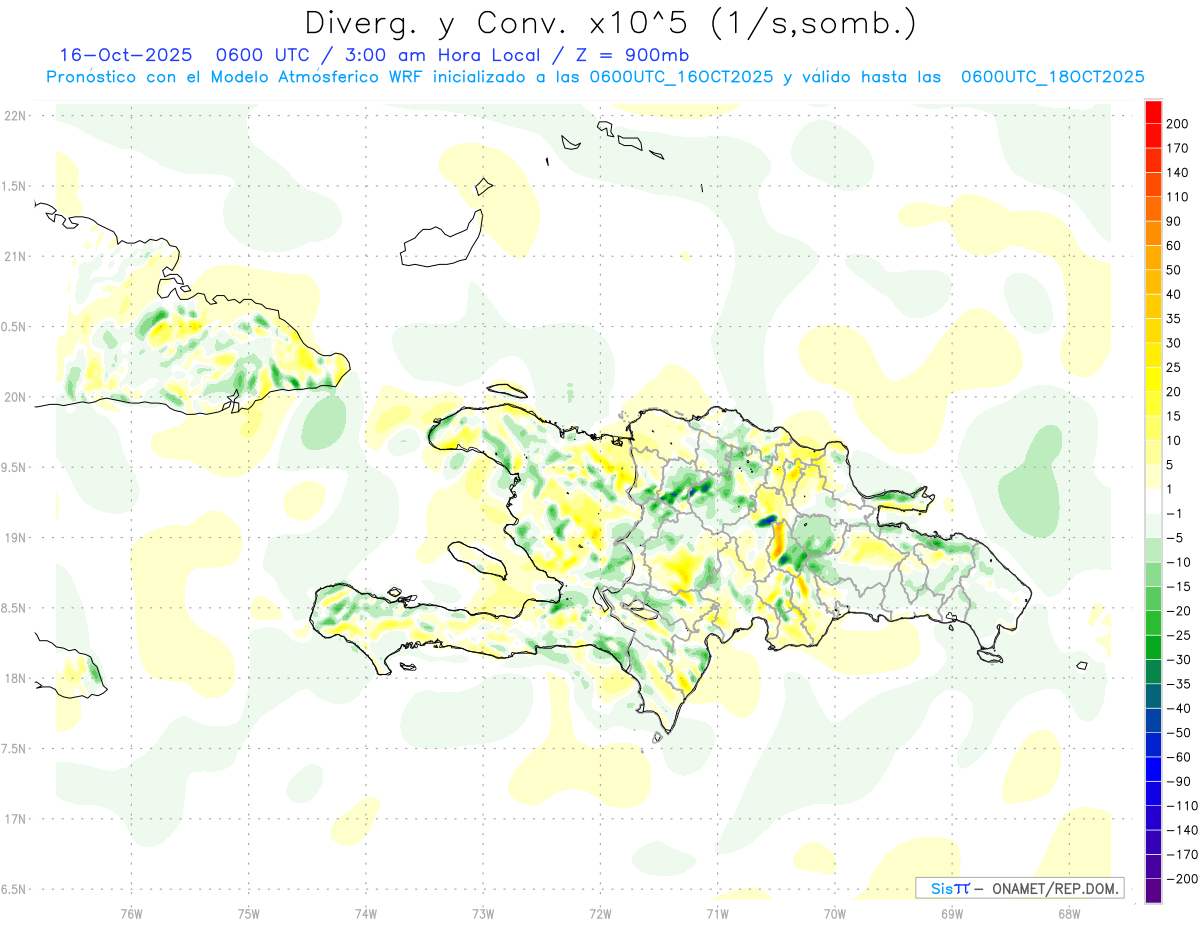Click the '6.5N' latitude label
Screen dimensions: 1200x927
coord(14,889)
